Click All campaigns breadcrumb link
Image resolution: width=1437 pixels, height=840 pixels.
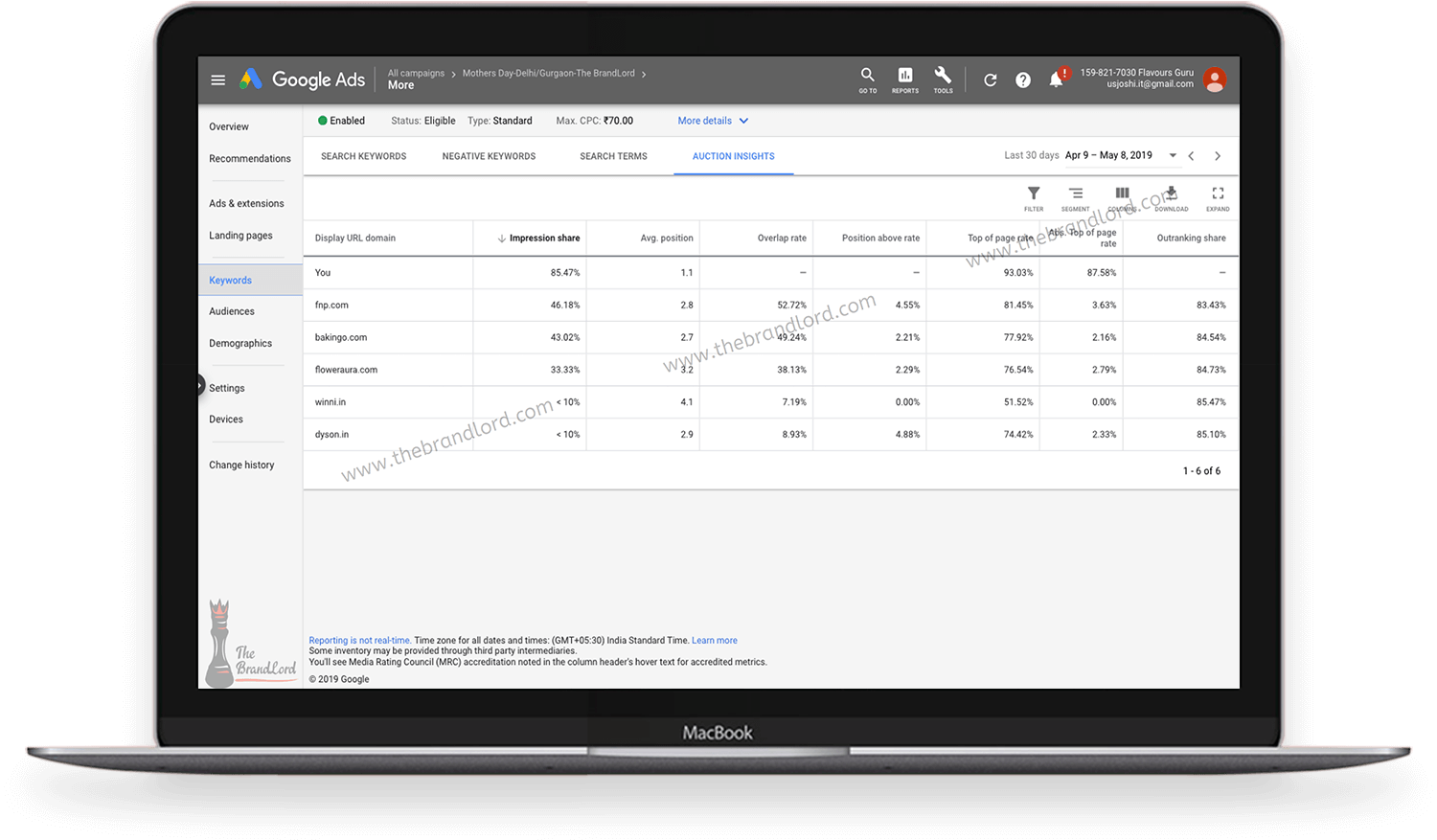pos(416,73)
